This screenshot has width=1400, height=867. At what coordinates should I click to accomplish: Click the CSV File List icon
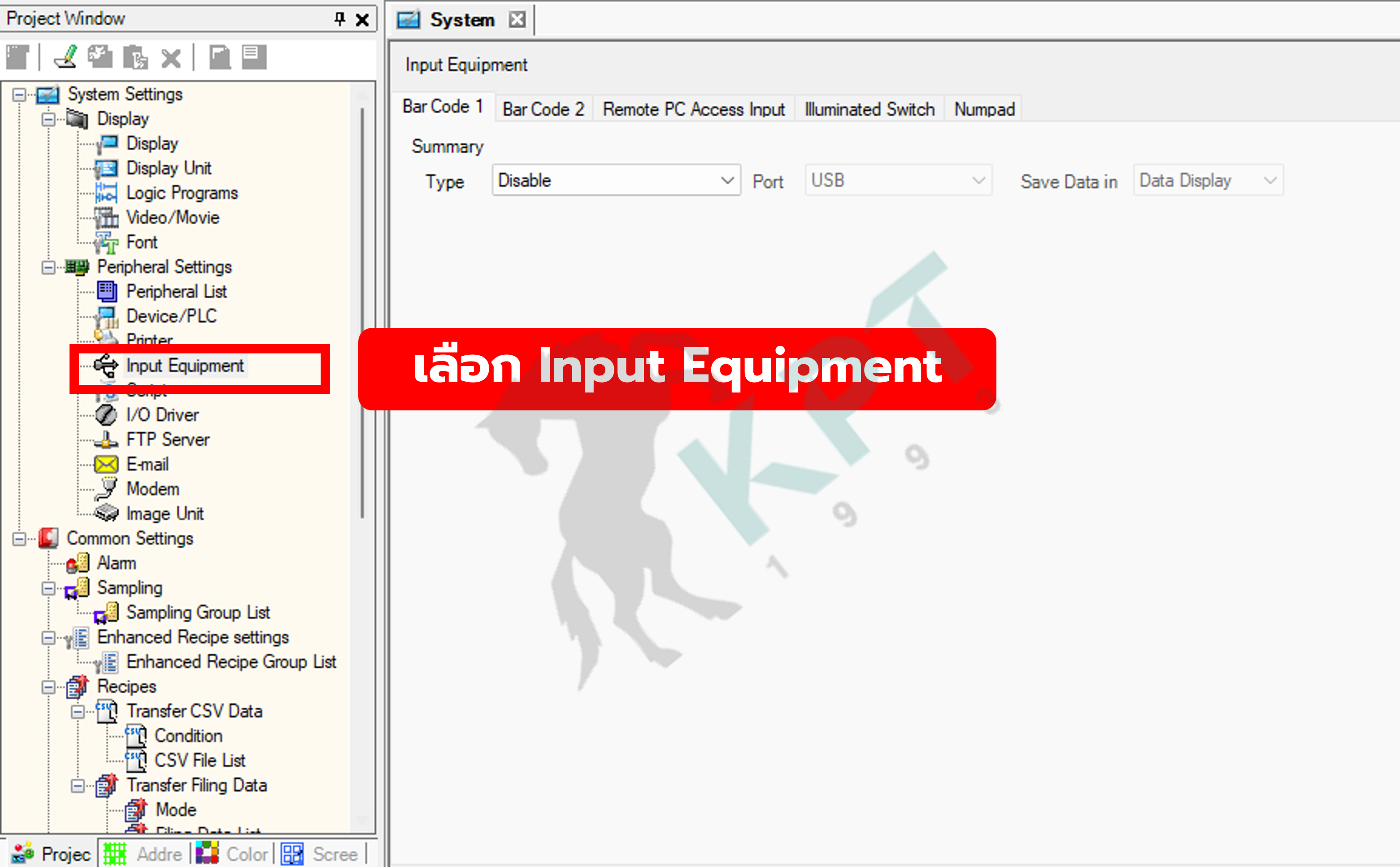coord(136,761)
